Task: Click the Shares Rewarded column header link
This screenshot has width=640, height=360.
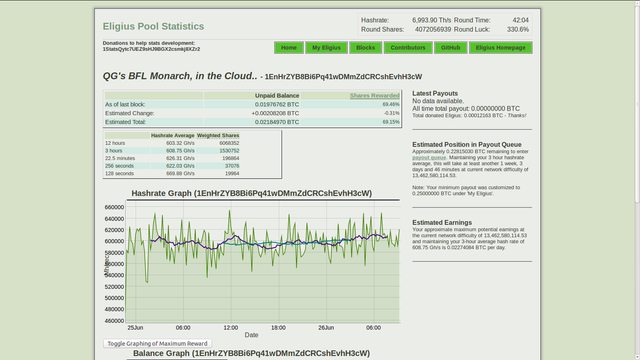Action: [375, 96]
